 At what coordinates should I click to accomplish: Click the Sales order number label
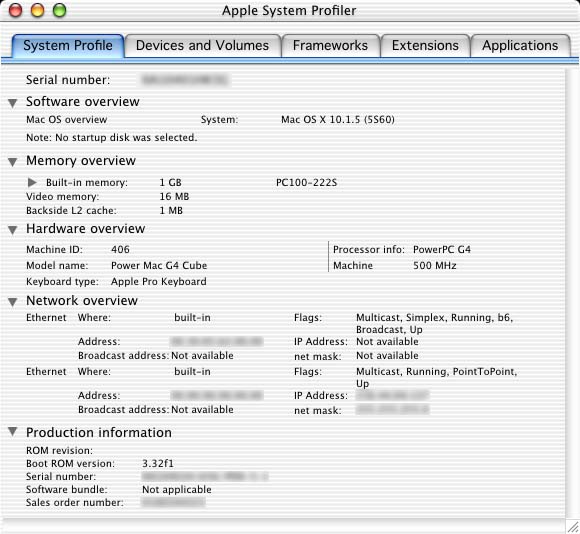pyautogui.click(x=75, y=503)
